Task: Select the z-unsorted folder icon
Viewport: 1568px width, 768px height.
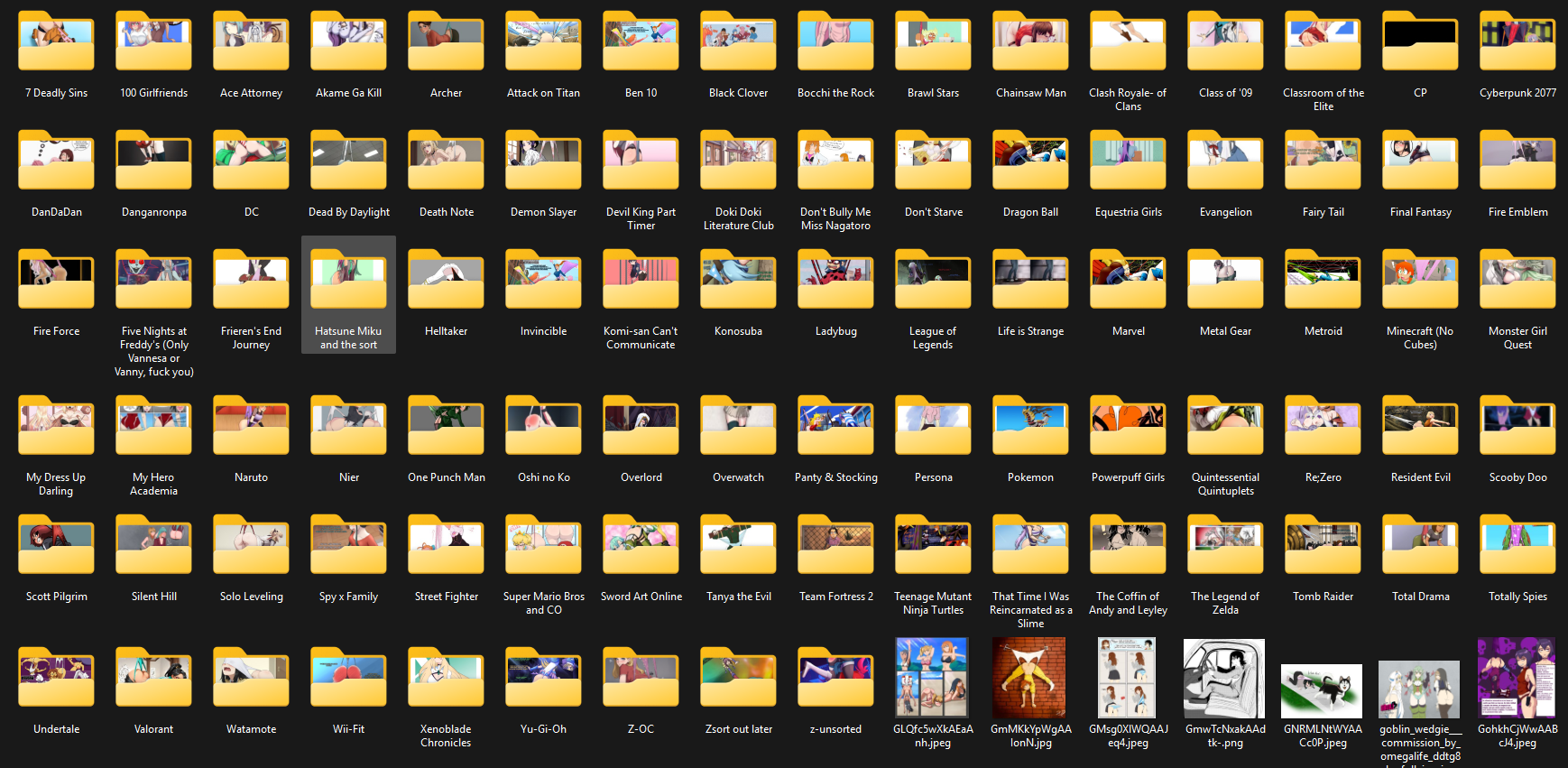Action: 835,678
